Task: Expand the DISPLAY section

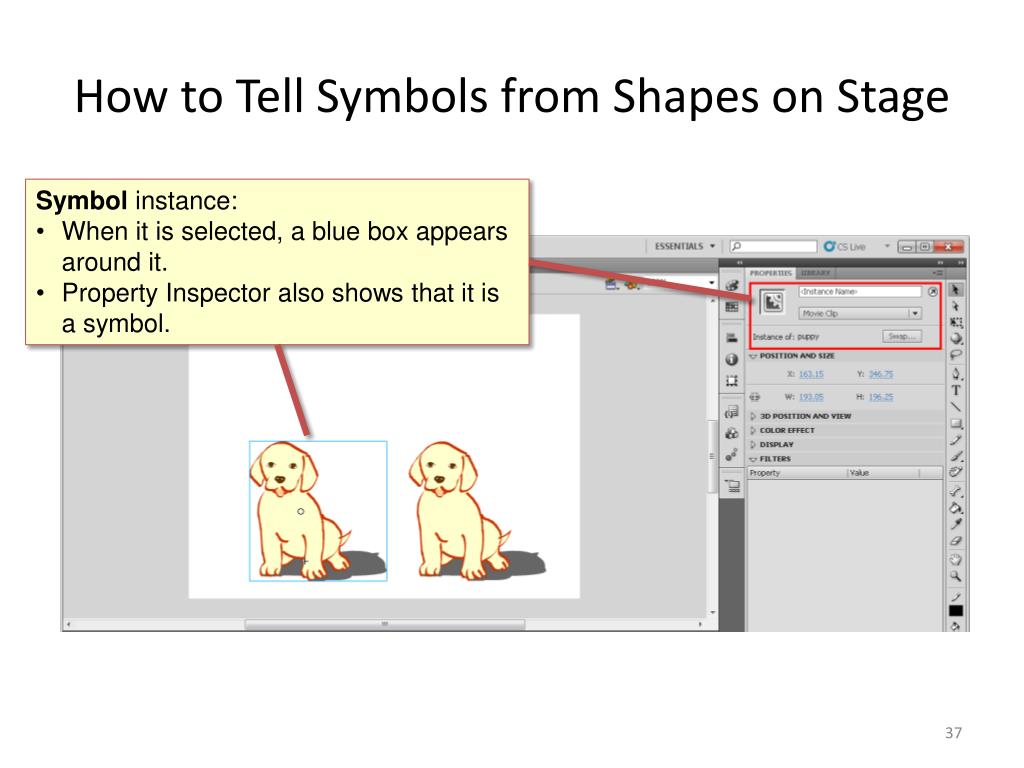Action: pos(753,445)
